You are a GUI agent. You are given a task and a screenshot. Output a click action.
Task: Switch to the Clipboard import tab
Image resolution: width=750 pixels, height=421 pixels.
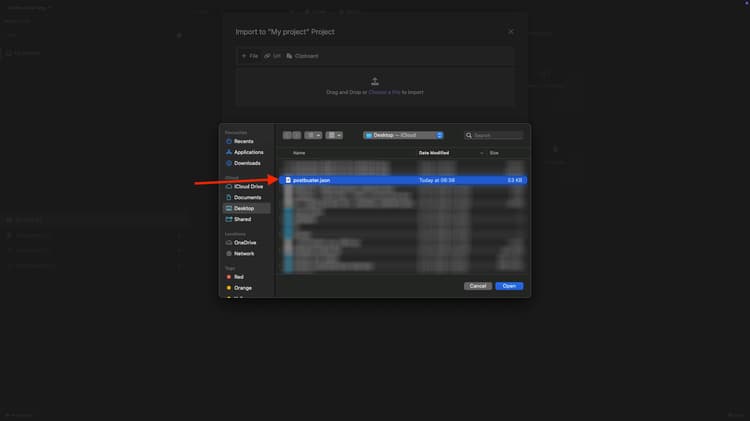pyautogui.click(x=302, y=56)
